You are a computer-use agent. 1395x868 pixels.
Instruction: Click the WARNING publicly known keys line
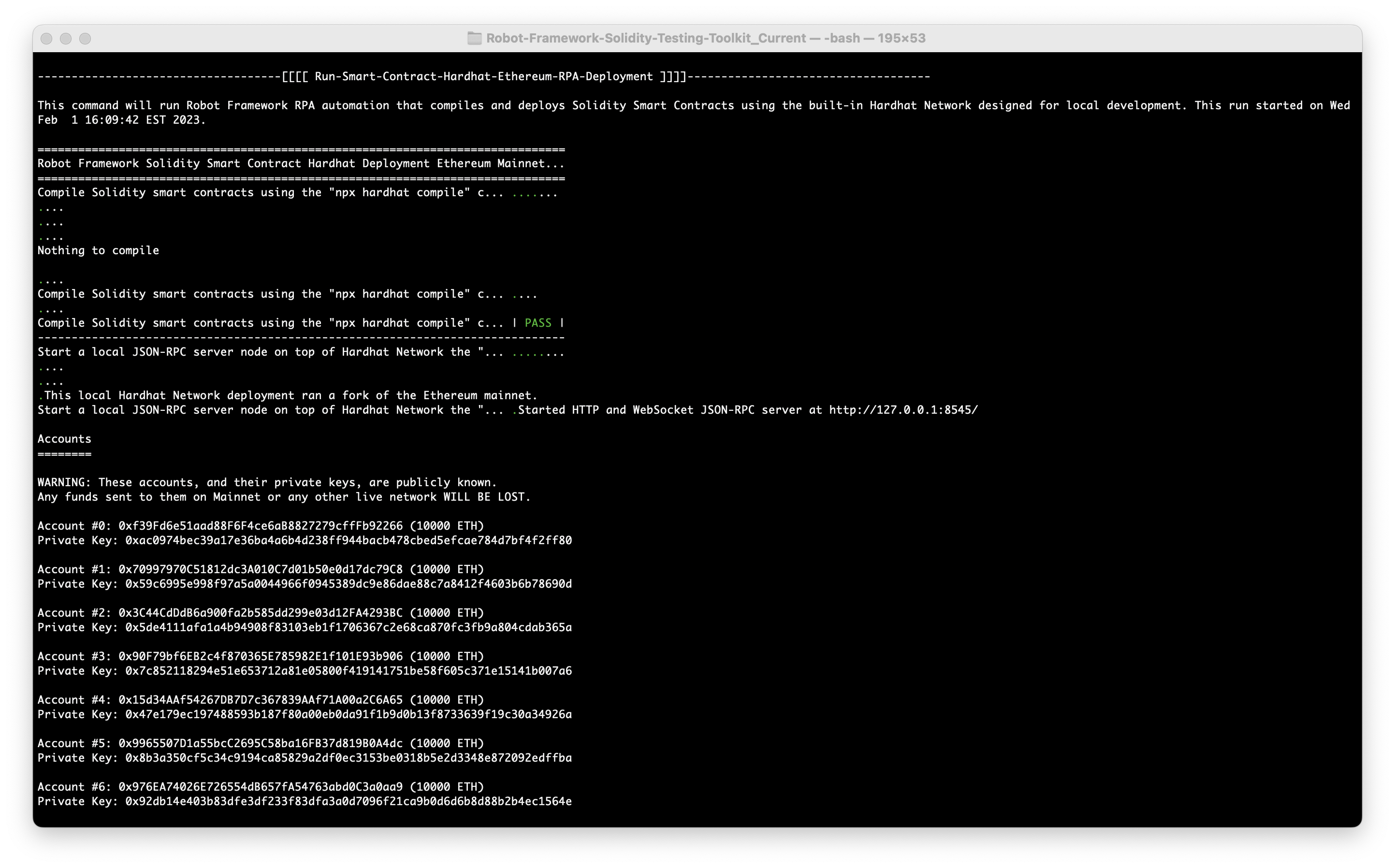coord(267,483)
